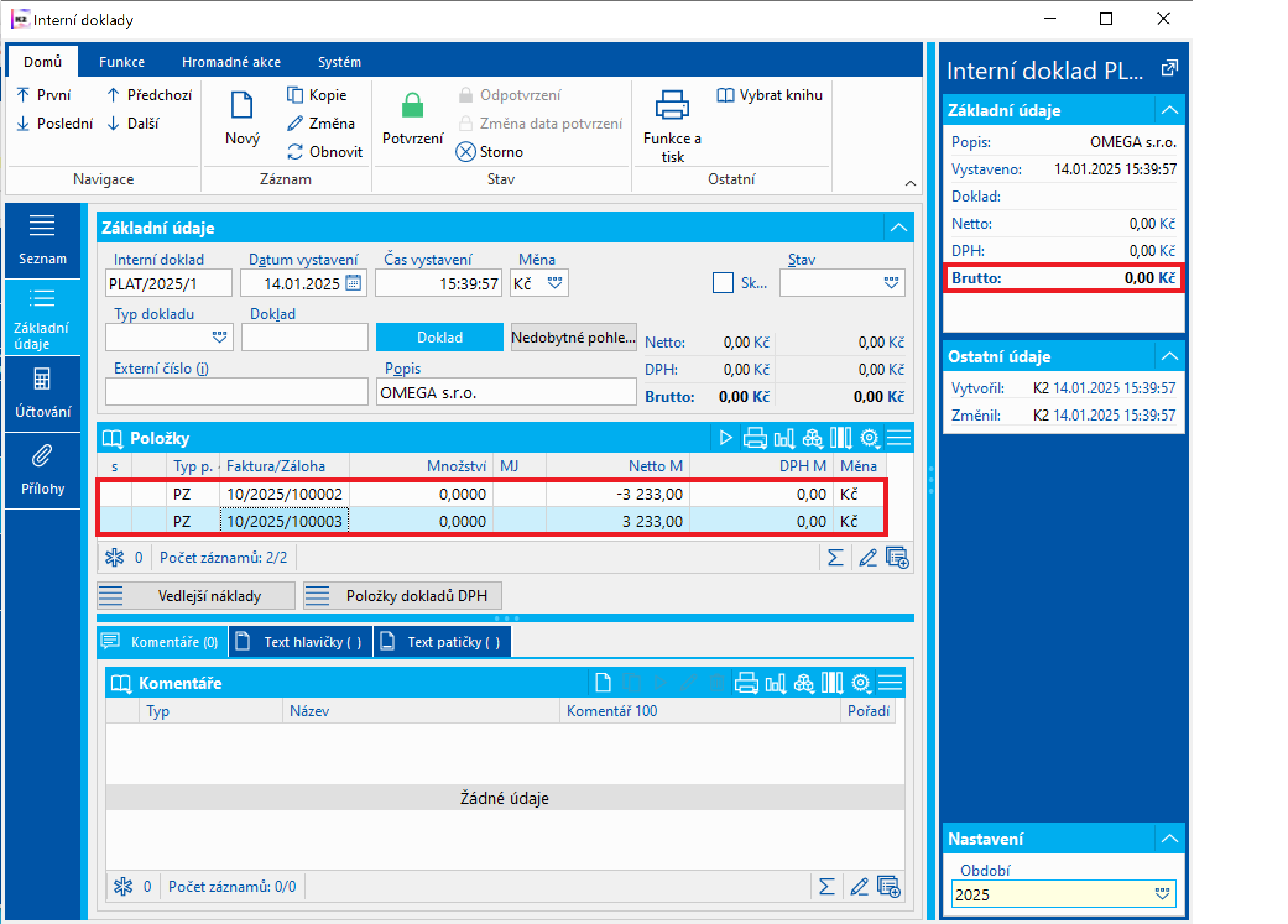Go to Last record (Poslední)
Viewport: 1288px width, 924px height.
(x=54, y=123)
